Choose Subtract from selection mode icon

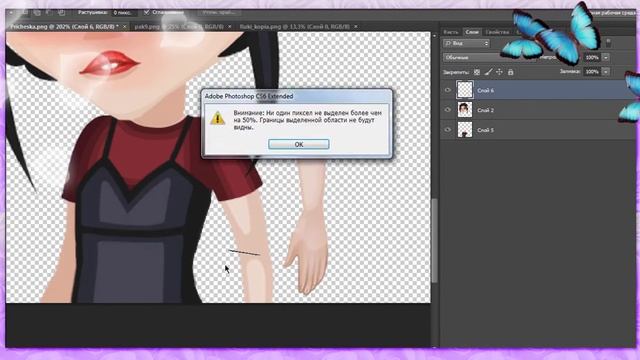tap(49, 13)
